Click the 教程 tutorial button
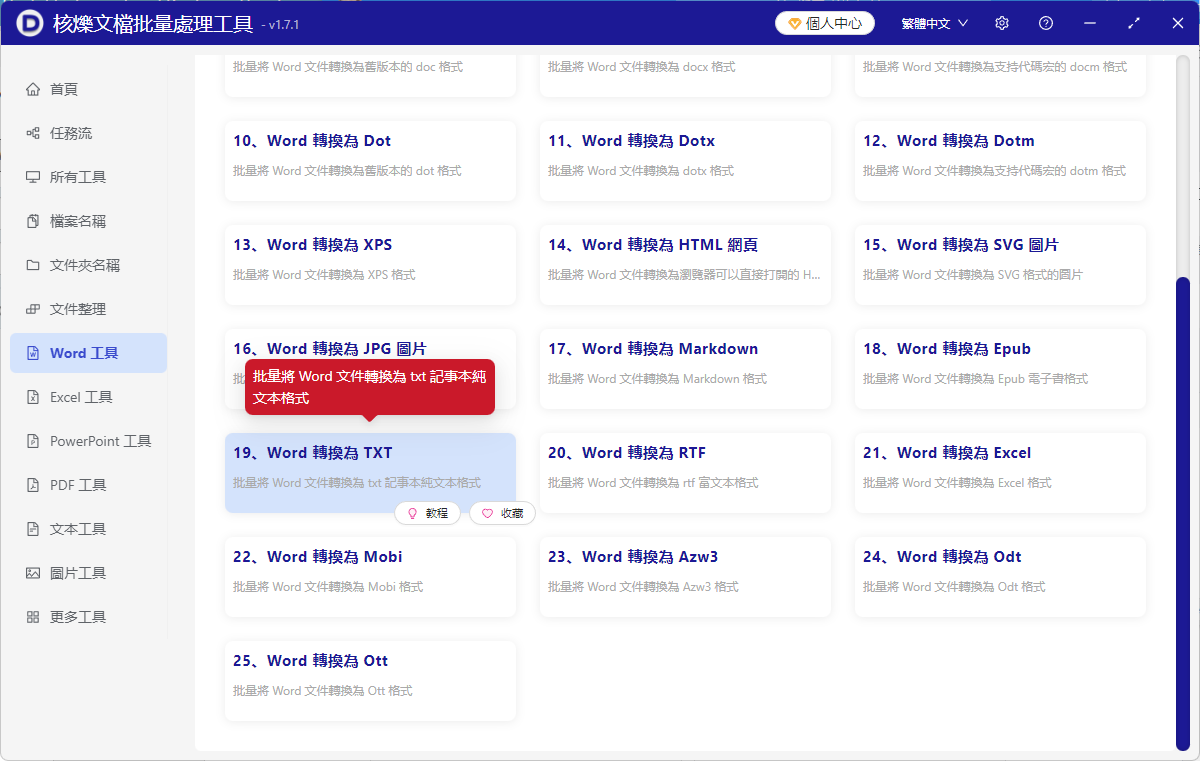 (427, 513)
